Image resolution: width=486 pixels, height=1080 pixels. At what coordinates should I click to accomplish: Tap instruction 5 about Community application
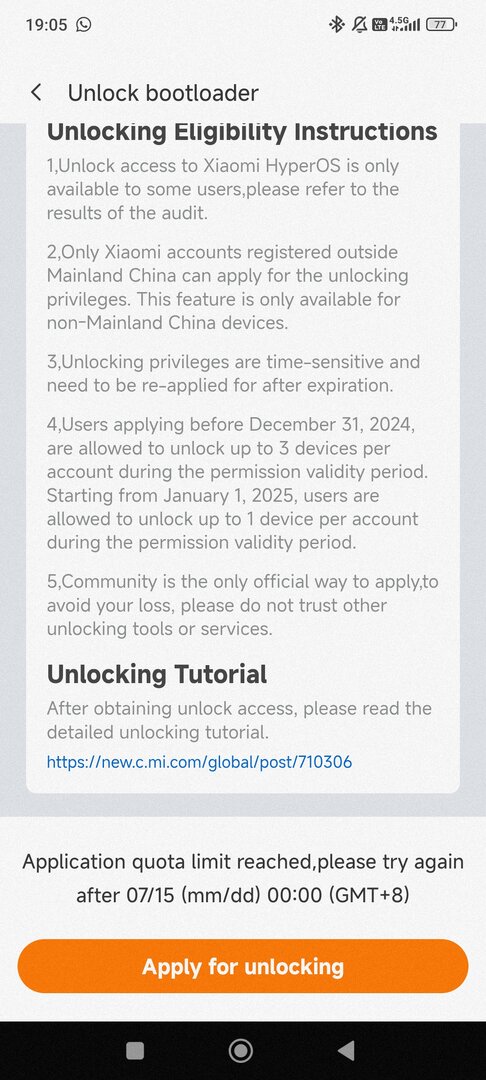242,605
